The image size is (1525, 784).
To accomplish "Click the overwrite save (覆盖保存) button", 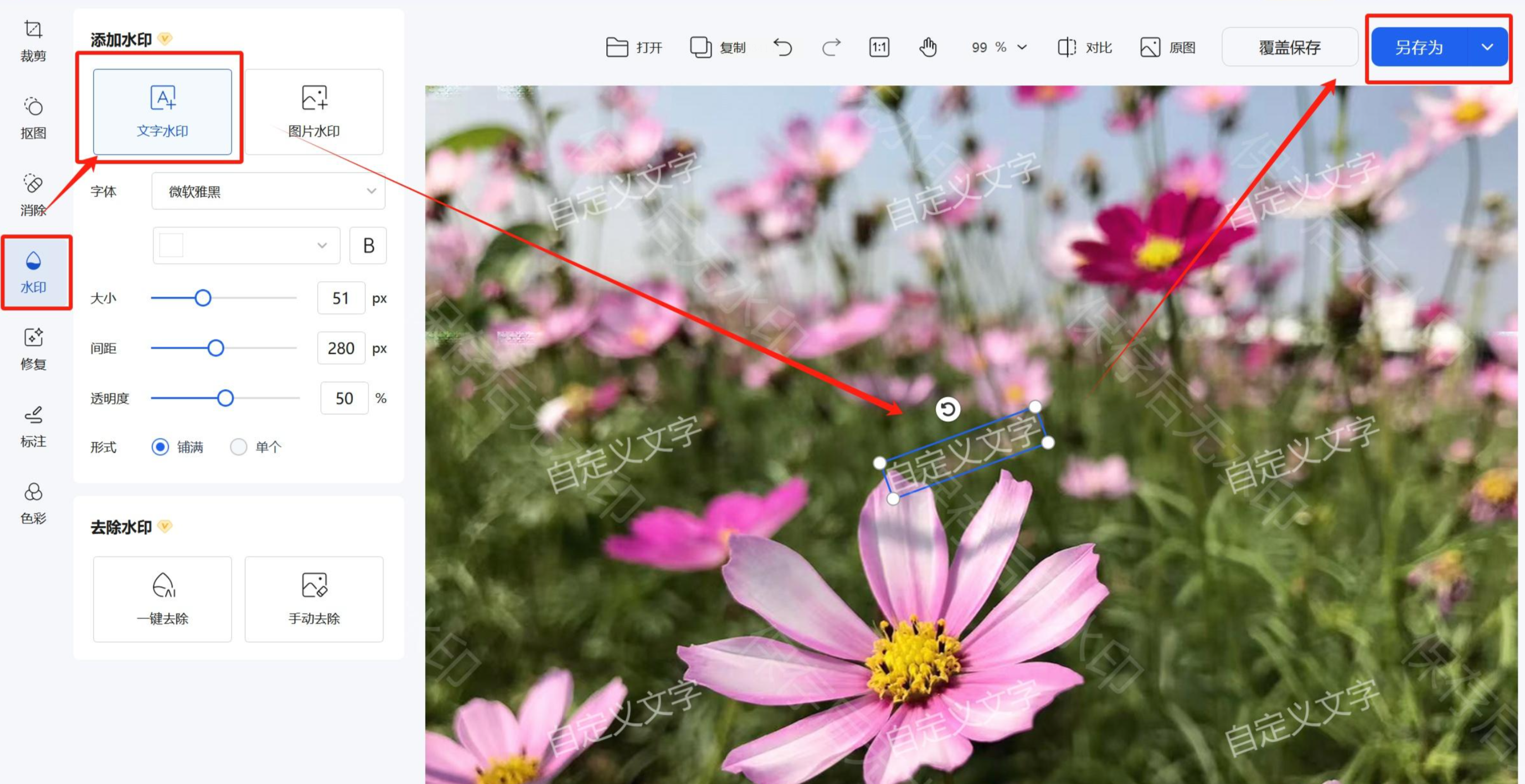I will (1289, 48).
